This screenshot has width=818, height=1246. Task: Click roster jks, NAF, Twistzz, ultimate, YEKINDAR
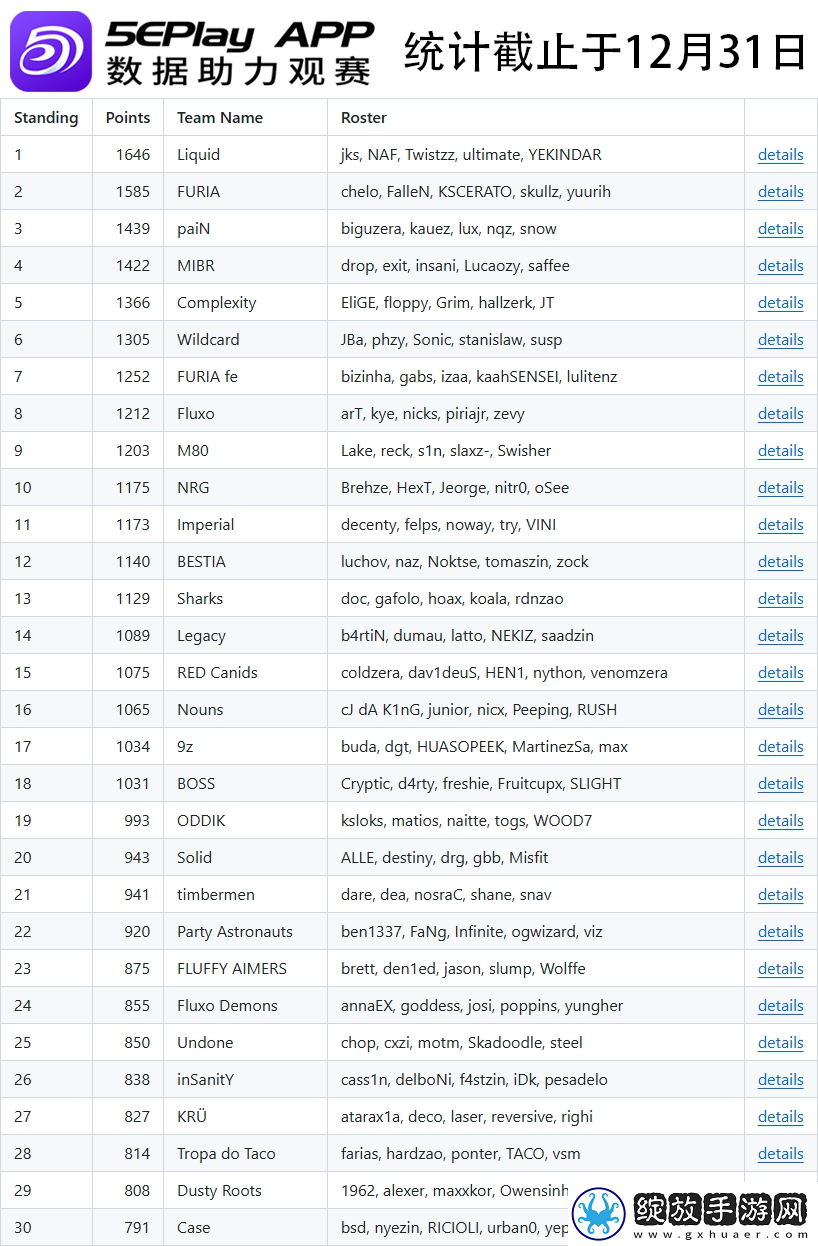pyautogui.click(x=471, y=155)
